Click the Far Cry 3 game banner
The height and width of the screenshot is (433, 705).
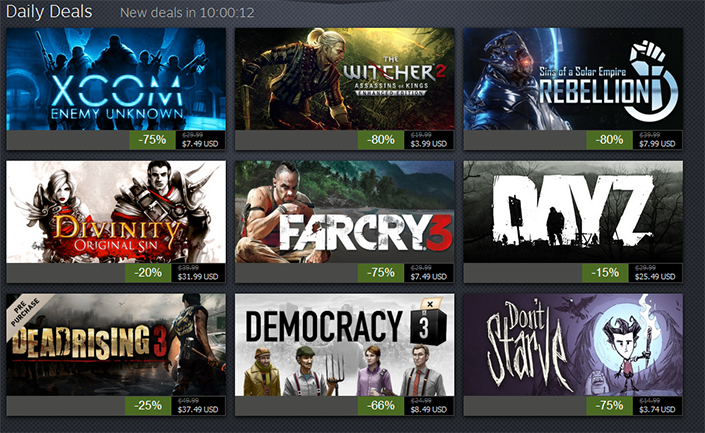click(x=344, y=212)
